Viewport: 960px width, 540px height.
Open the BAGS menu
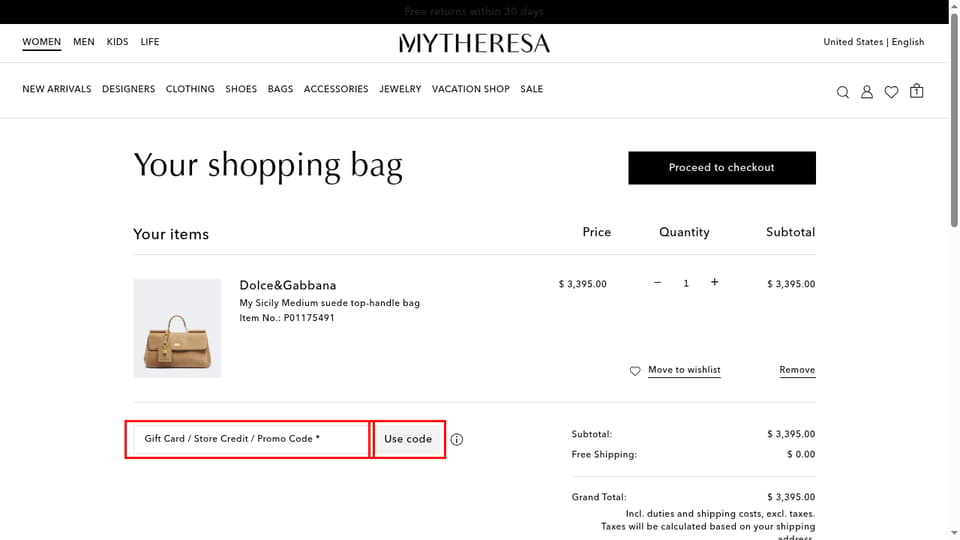tap(280, 89)
